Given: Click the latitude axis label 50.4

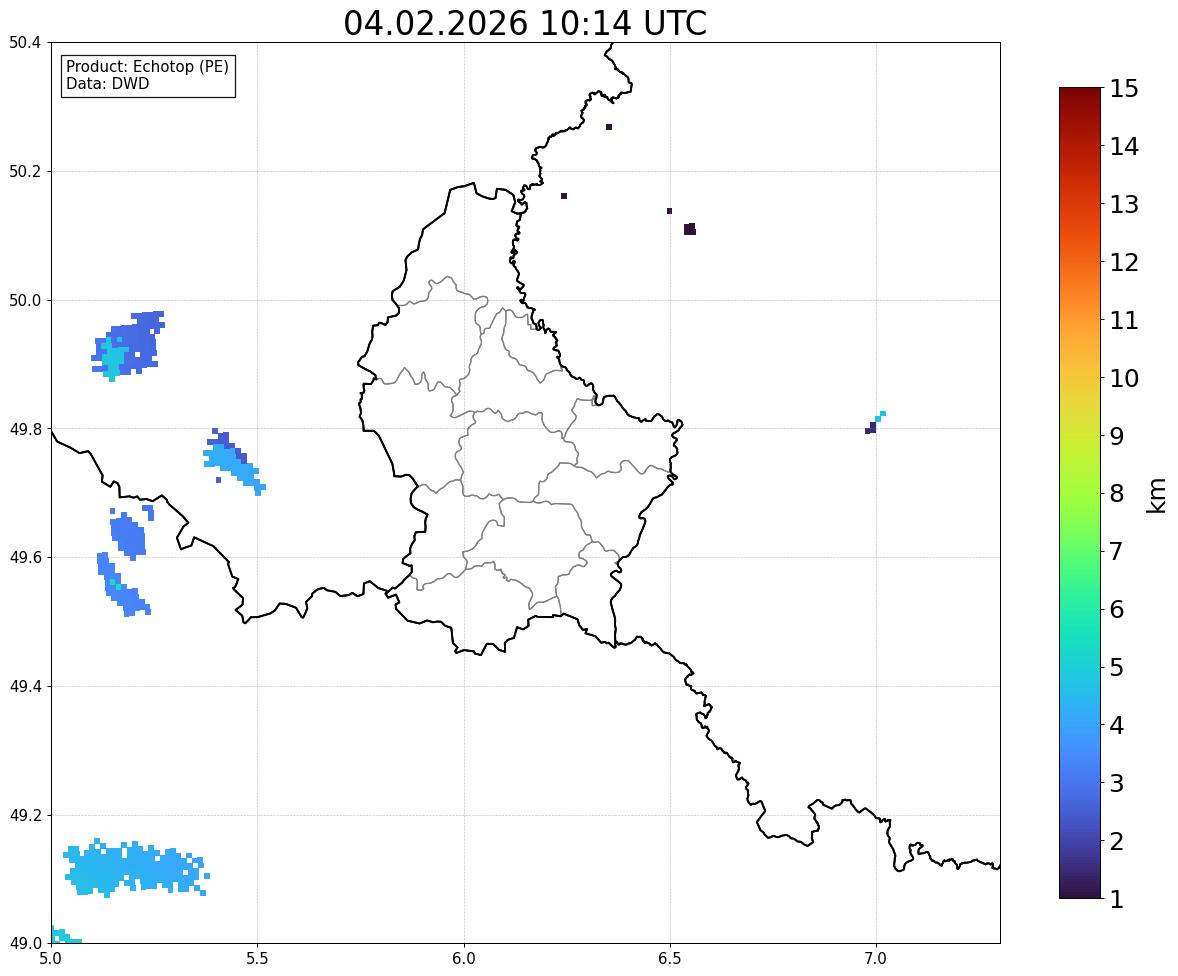Looking at the screenshot, I should (25, 43).
